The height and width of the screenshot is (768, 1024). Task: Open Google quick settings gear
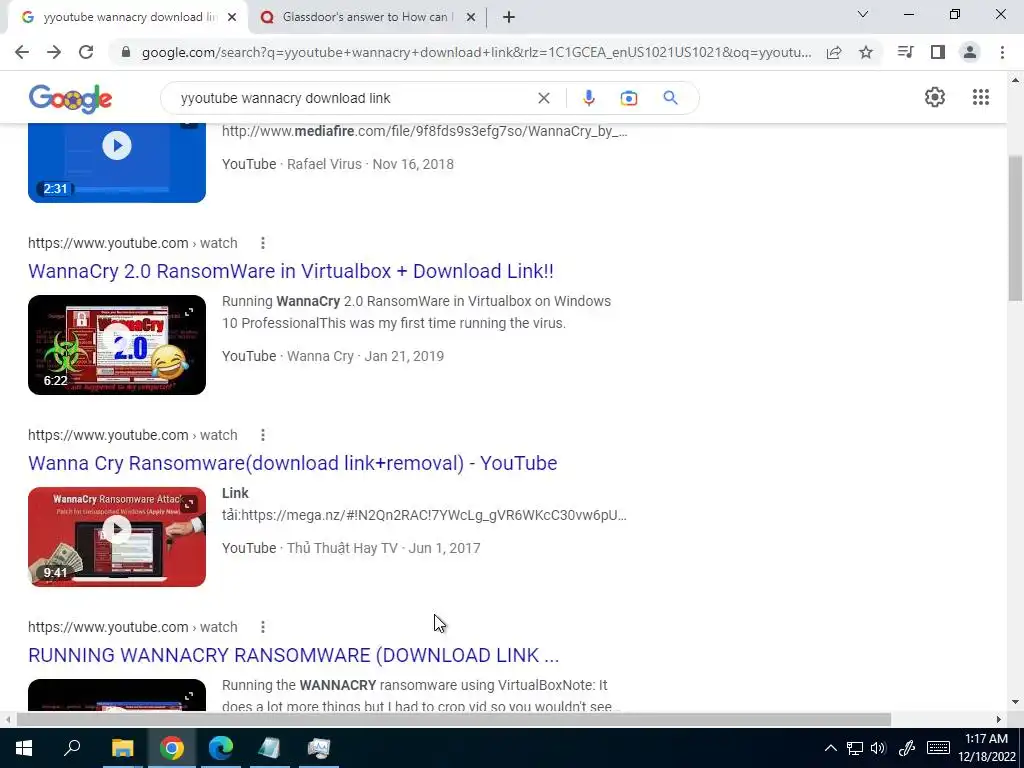click(935, 97)
